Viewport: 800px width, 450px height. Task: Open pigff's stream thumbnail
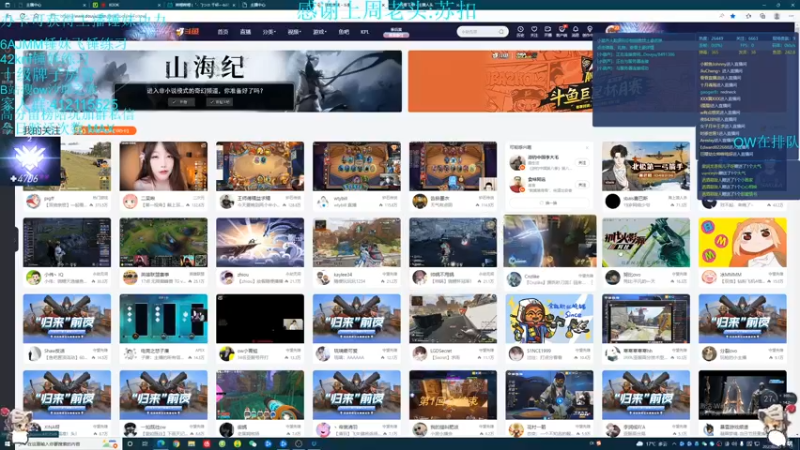(67, 166)
